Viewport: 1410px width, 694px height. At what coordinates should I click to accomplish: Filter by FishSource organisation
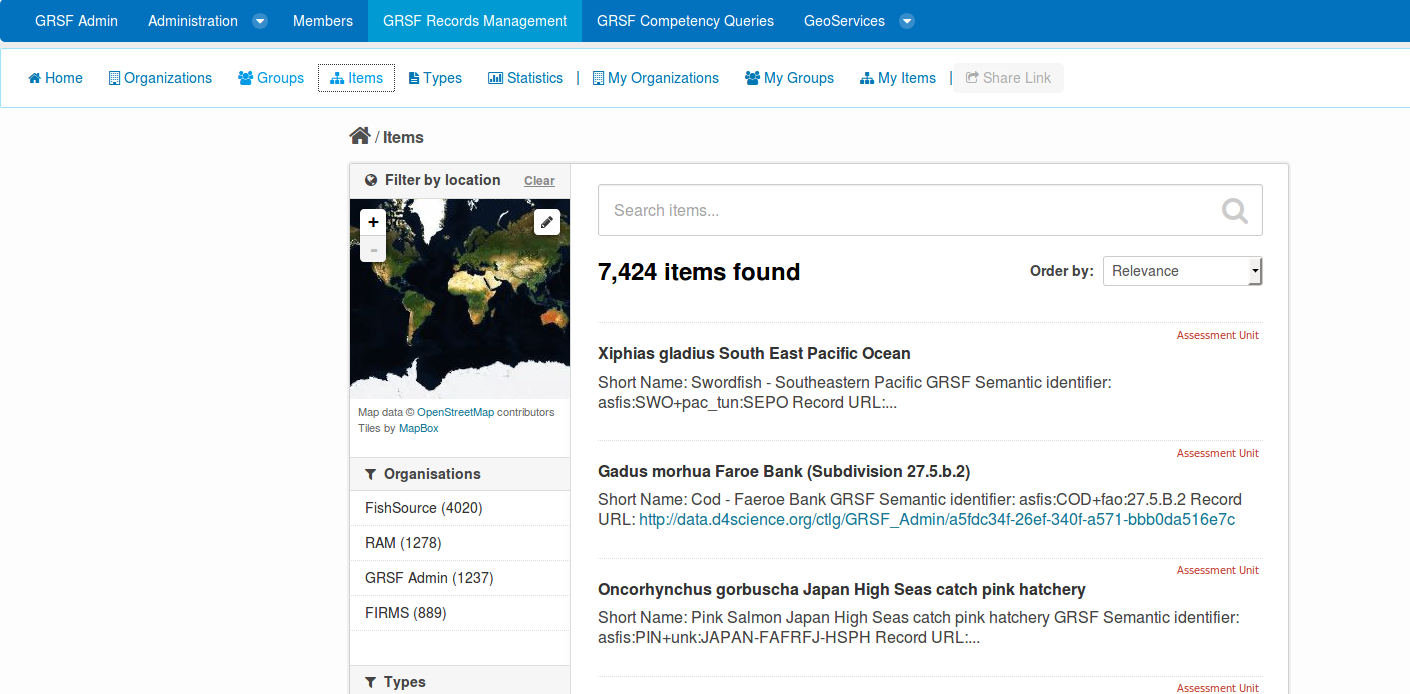(423, 508)
